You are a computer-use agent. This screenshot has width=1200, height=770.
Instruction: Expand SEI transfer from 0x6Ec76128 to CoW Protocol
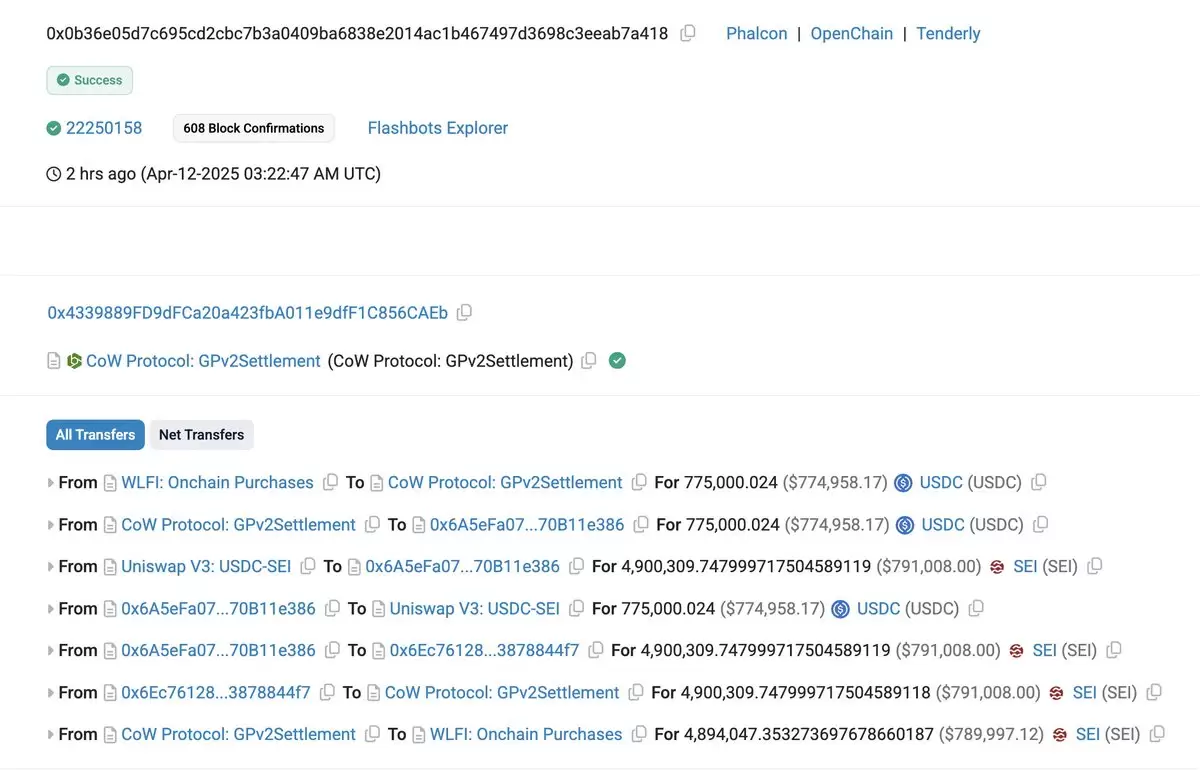51,693
